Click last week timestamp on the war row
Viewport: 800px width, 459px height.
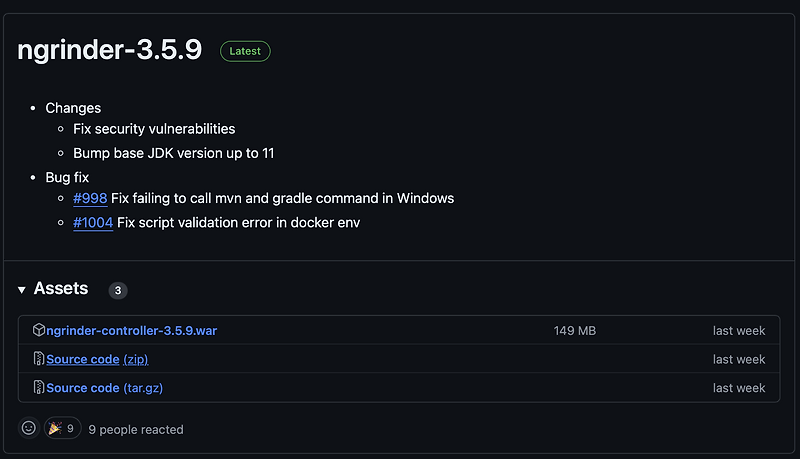[x=739, y=330]
